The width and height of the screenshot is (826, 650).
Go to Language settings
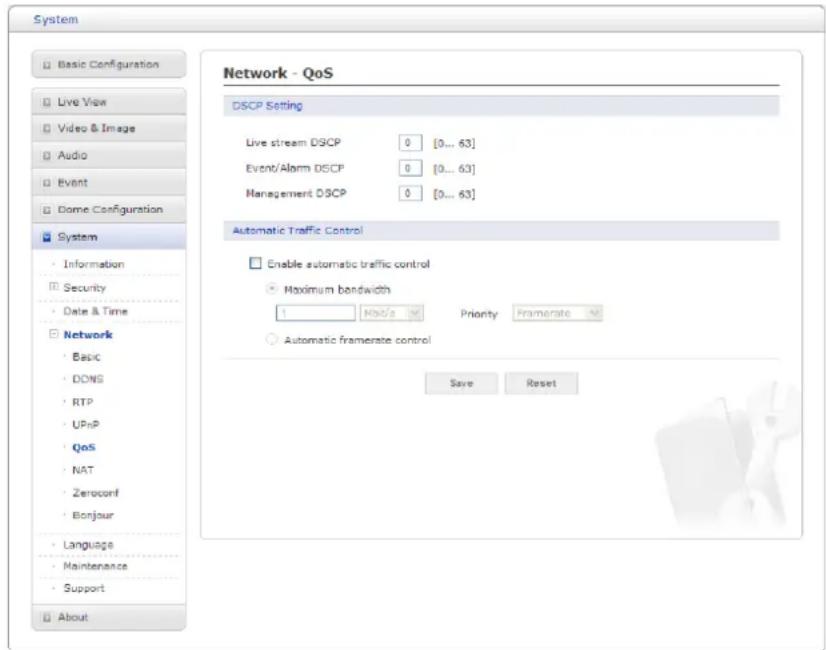[x=88, y=545]
